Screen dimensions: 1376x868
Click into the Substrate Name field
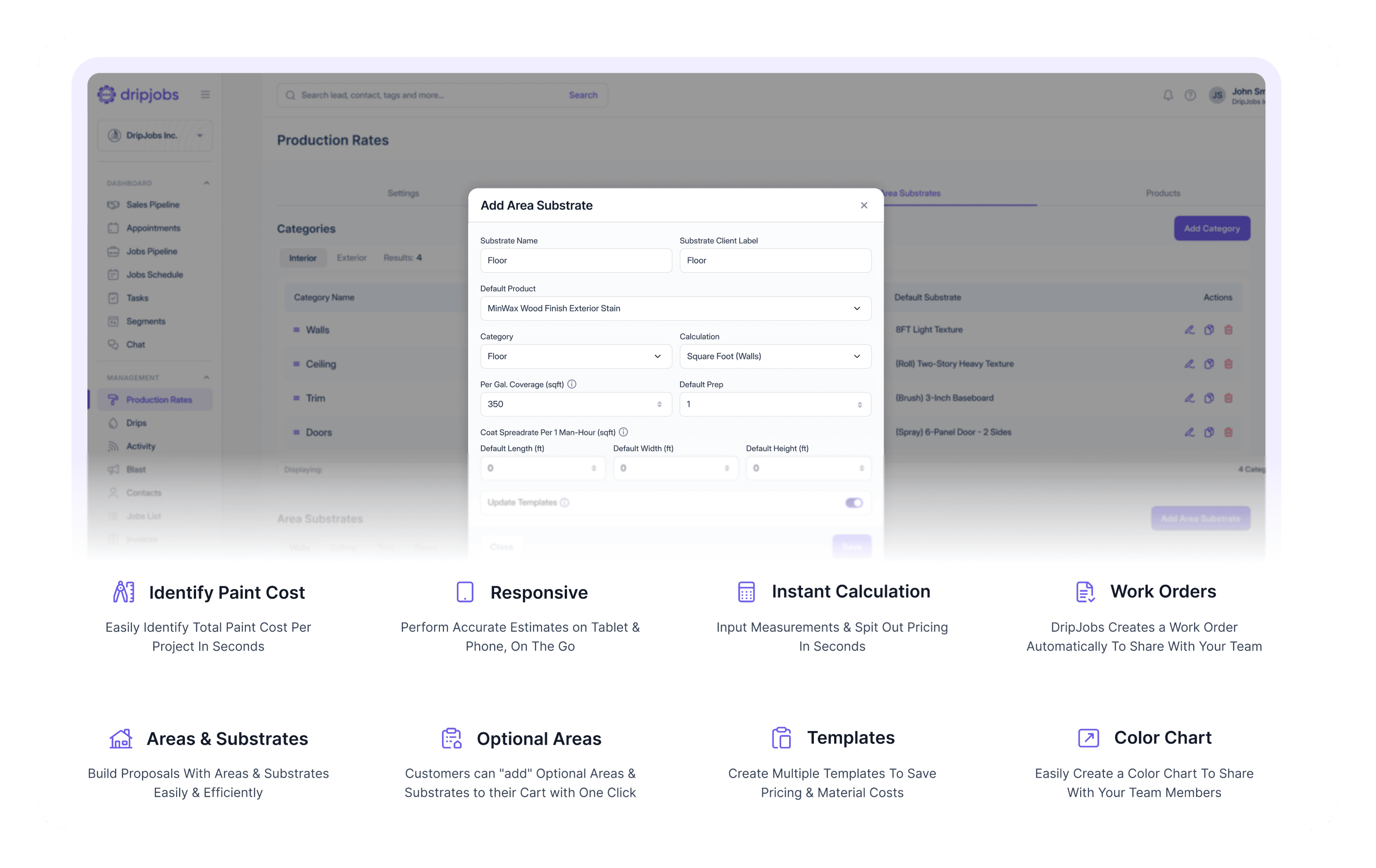pos(576,260)
